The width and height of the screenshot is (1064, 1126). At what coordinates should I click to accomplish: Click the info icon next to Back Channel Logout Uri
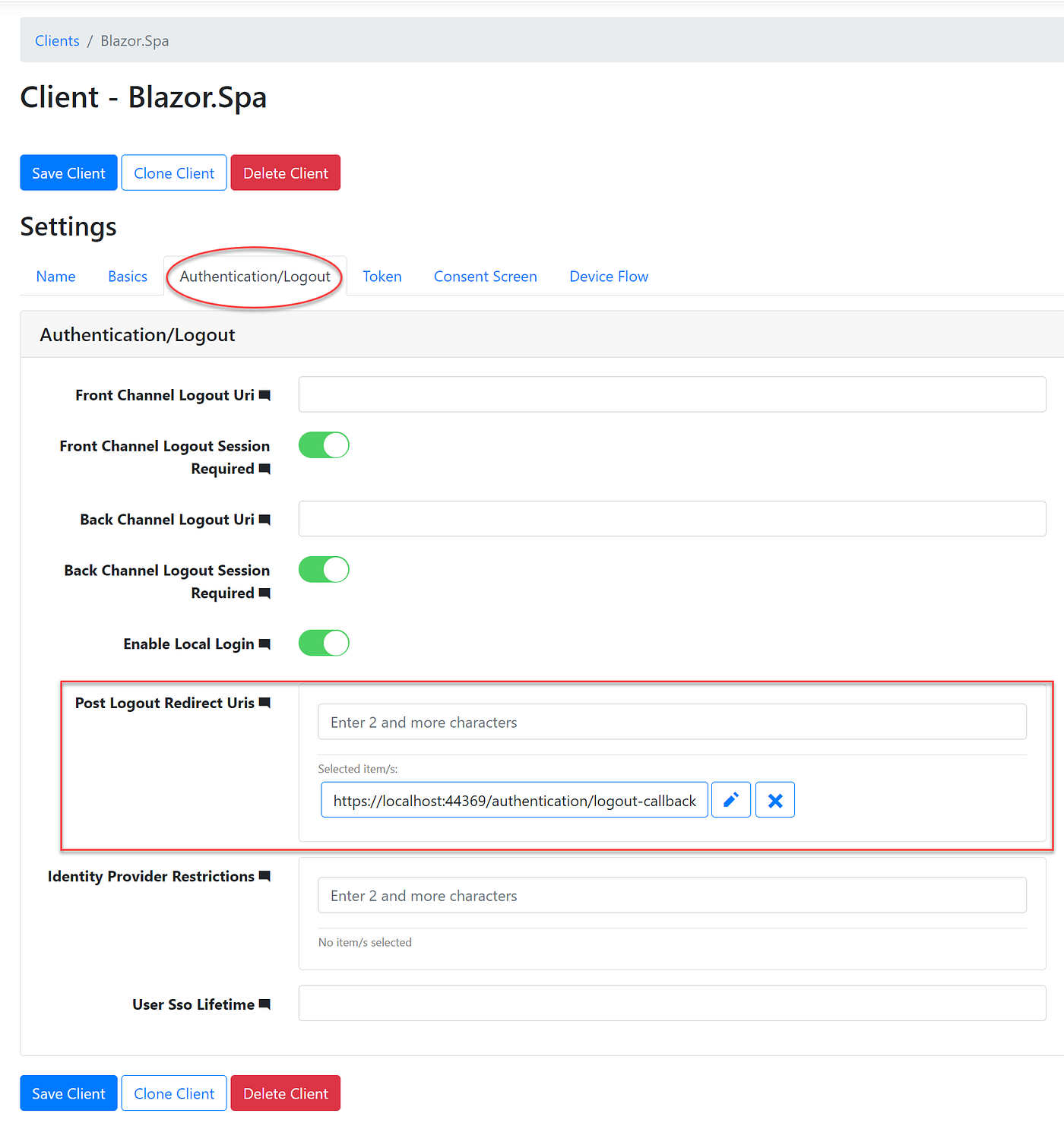click(265, 519)
